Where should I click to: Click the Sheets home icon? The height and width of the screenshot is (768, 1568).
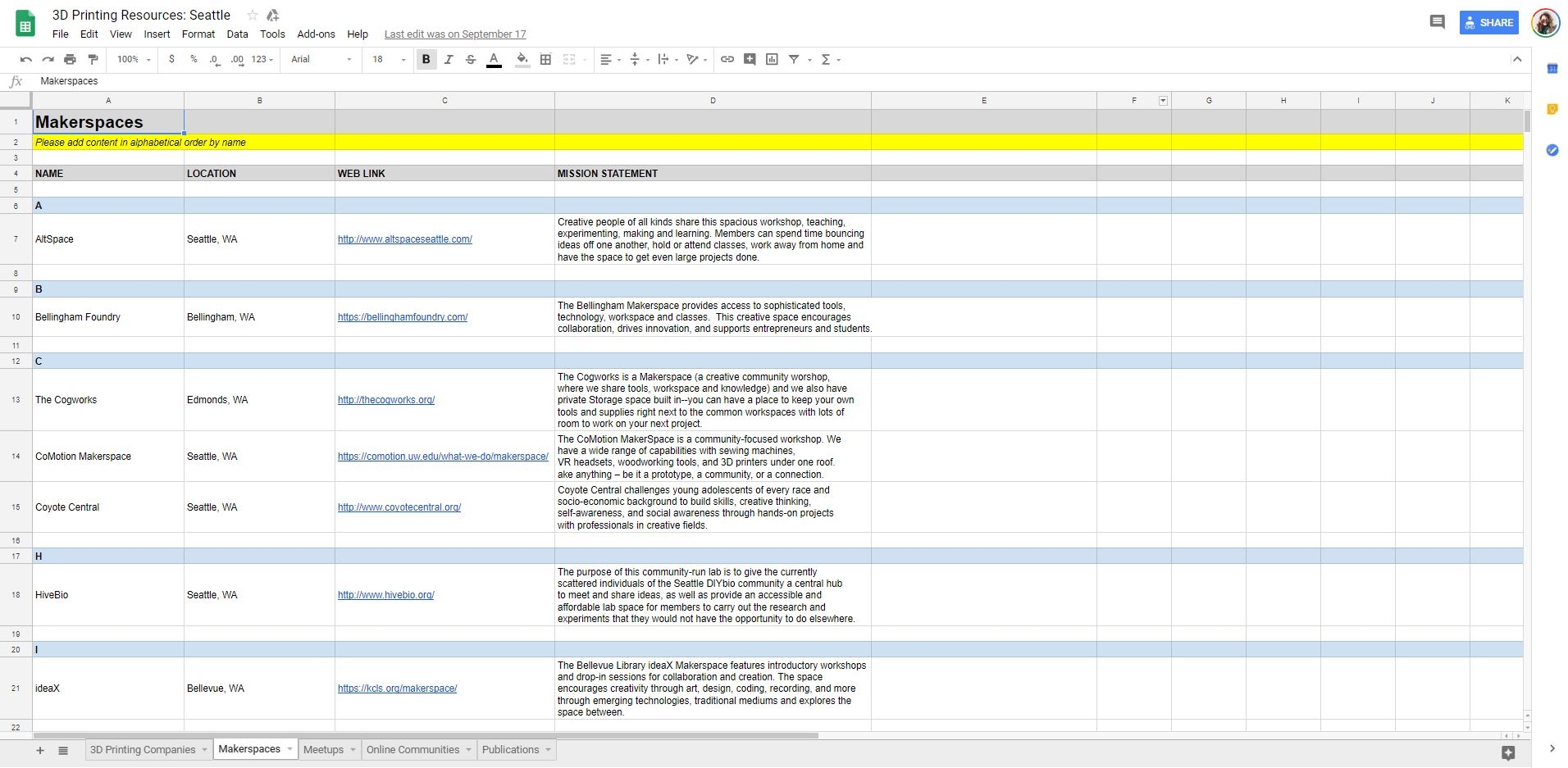(25, 23)
